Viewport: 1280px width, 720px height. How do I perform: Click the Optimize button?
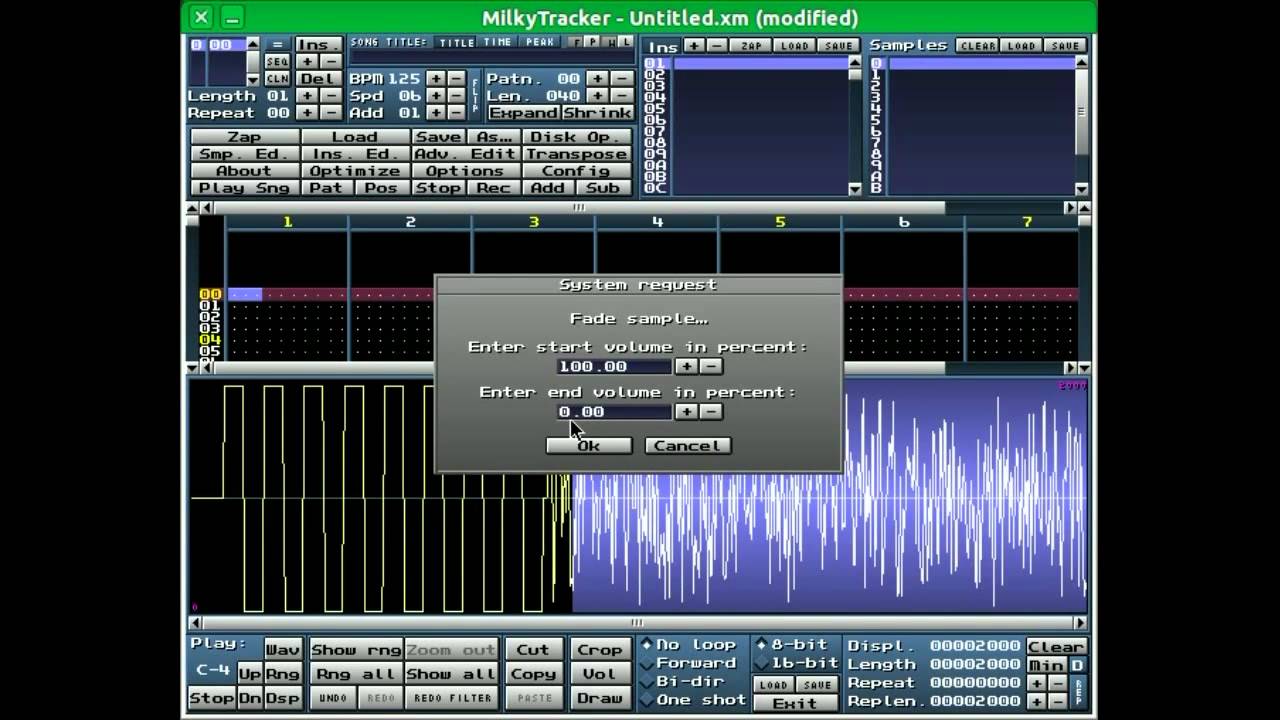coord(355,171)
